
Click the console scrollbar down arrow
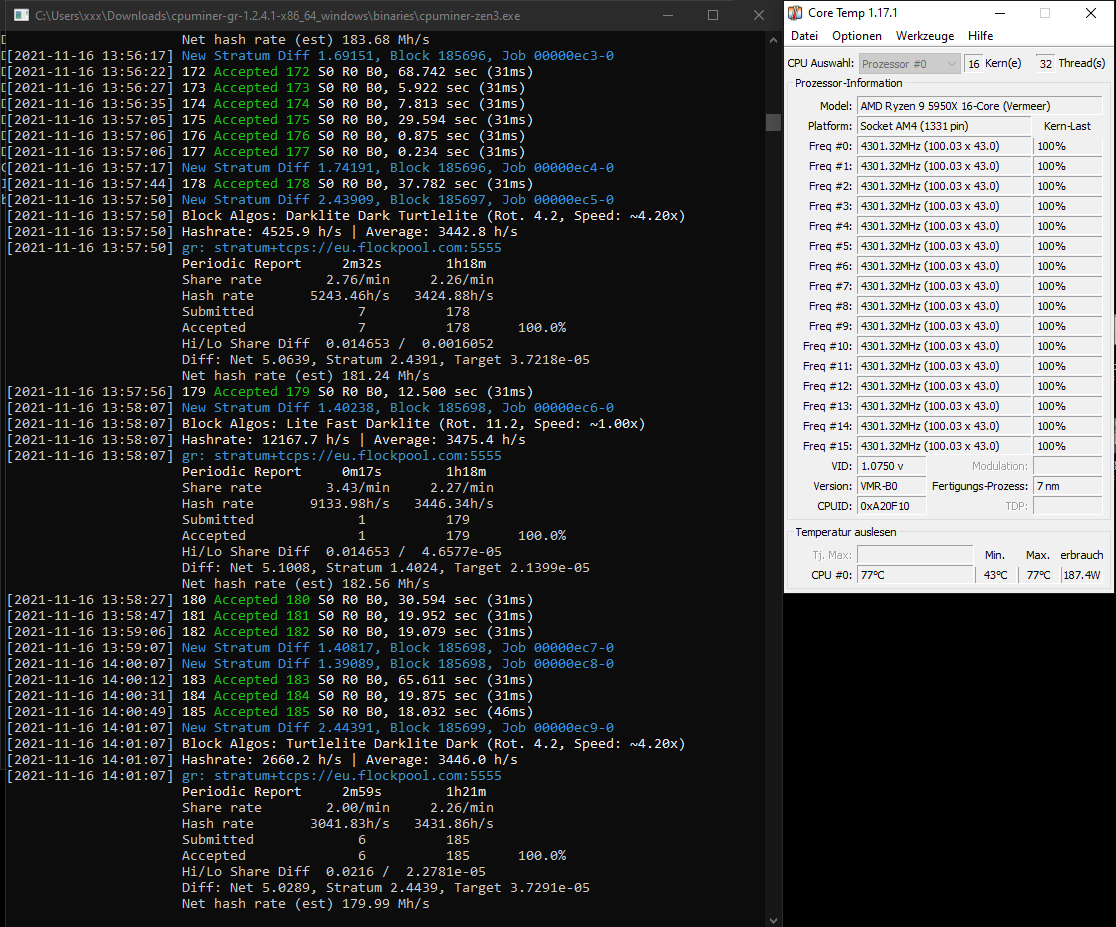click(774, 920)
